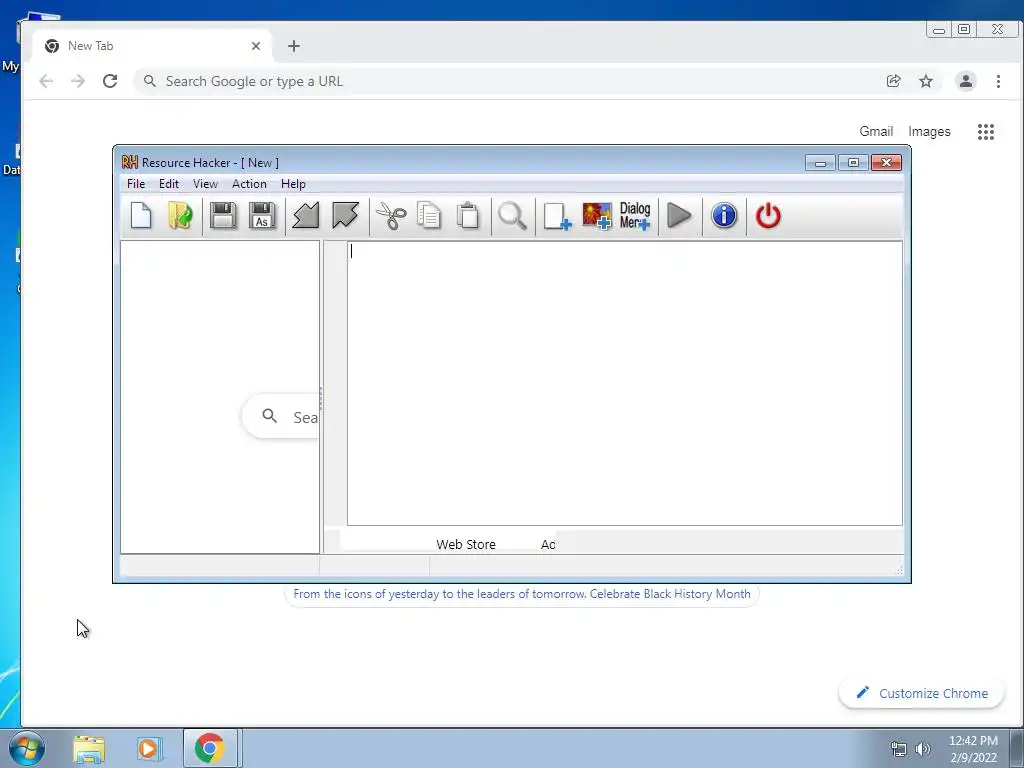Open the Action menu
Viewport: 1024px width, 768px height.
[249, 184]
